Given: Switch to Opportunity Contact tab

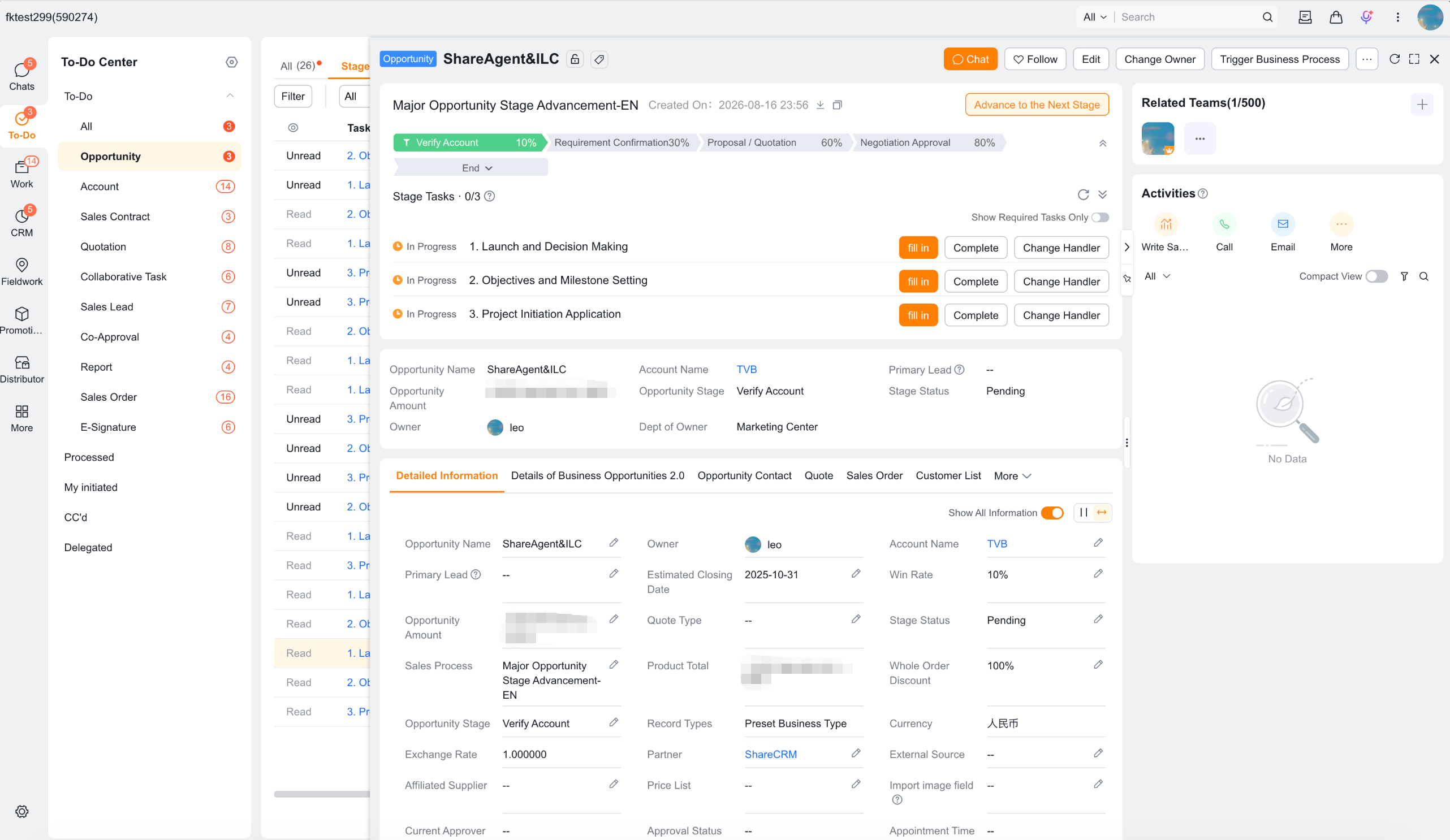Looking at the screenshot, I should click(744, 476).
